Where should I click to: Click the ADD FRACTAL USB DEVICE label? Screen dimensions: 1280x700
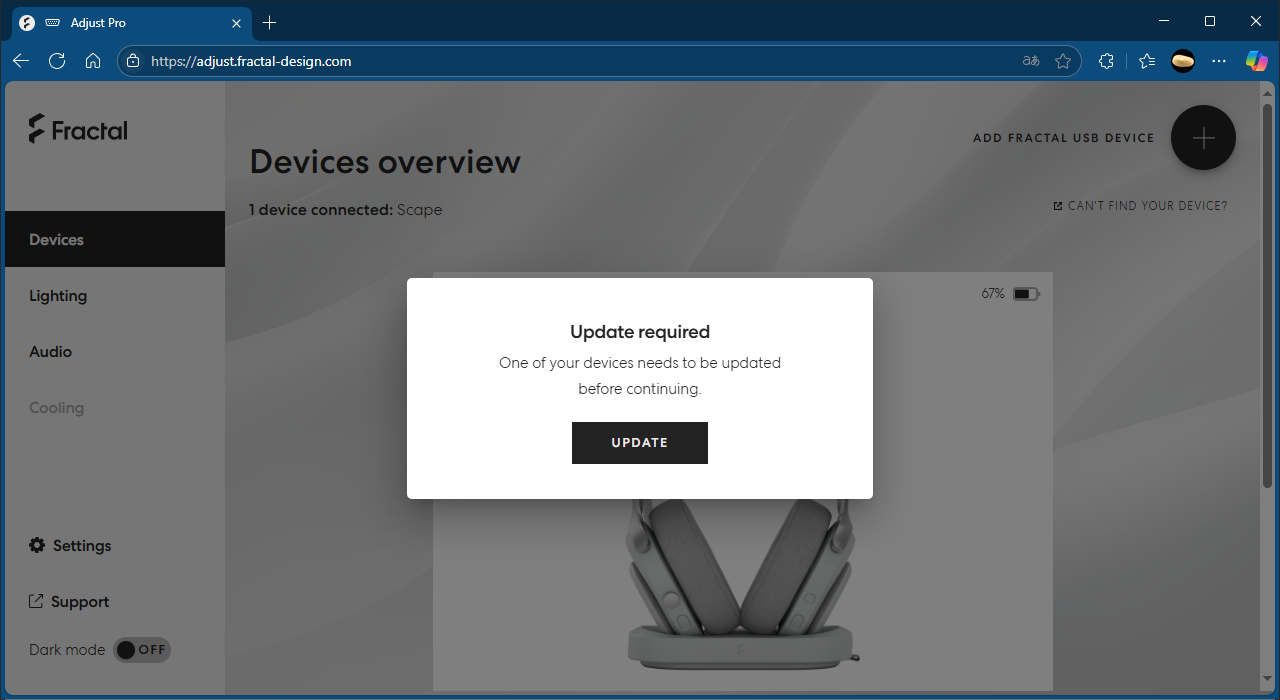(x=1064, y=138)
